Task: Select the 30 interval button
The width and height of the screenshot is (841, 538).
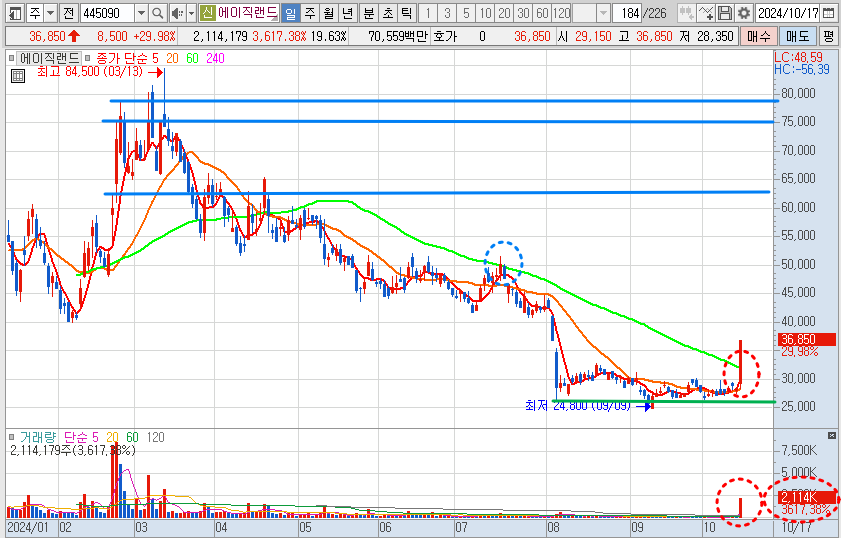Action: coord(523,13)
